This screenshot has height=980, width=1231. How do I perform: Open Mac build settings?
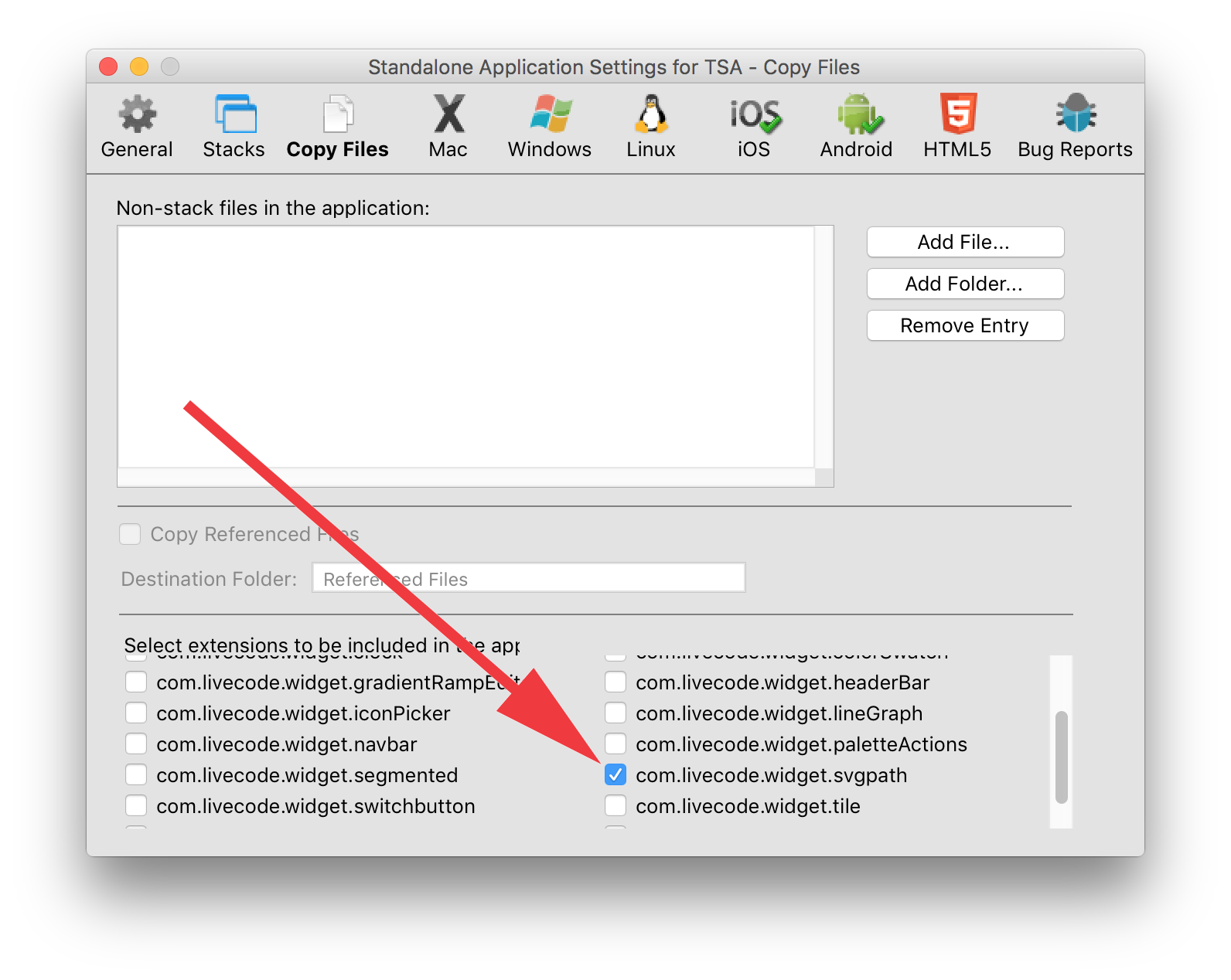448,128
